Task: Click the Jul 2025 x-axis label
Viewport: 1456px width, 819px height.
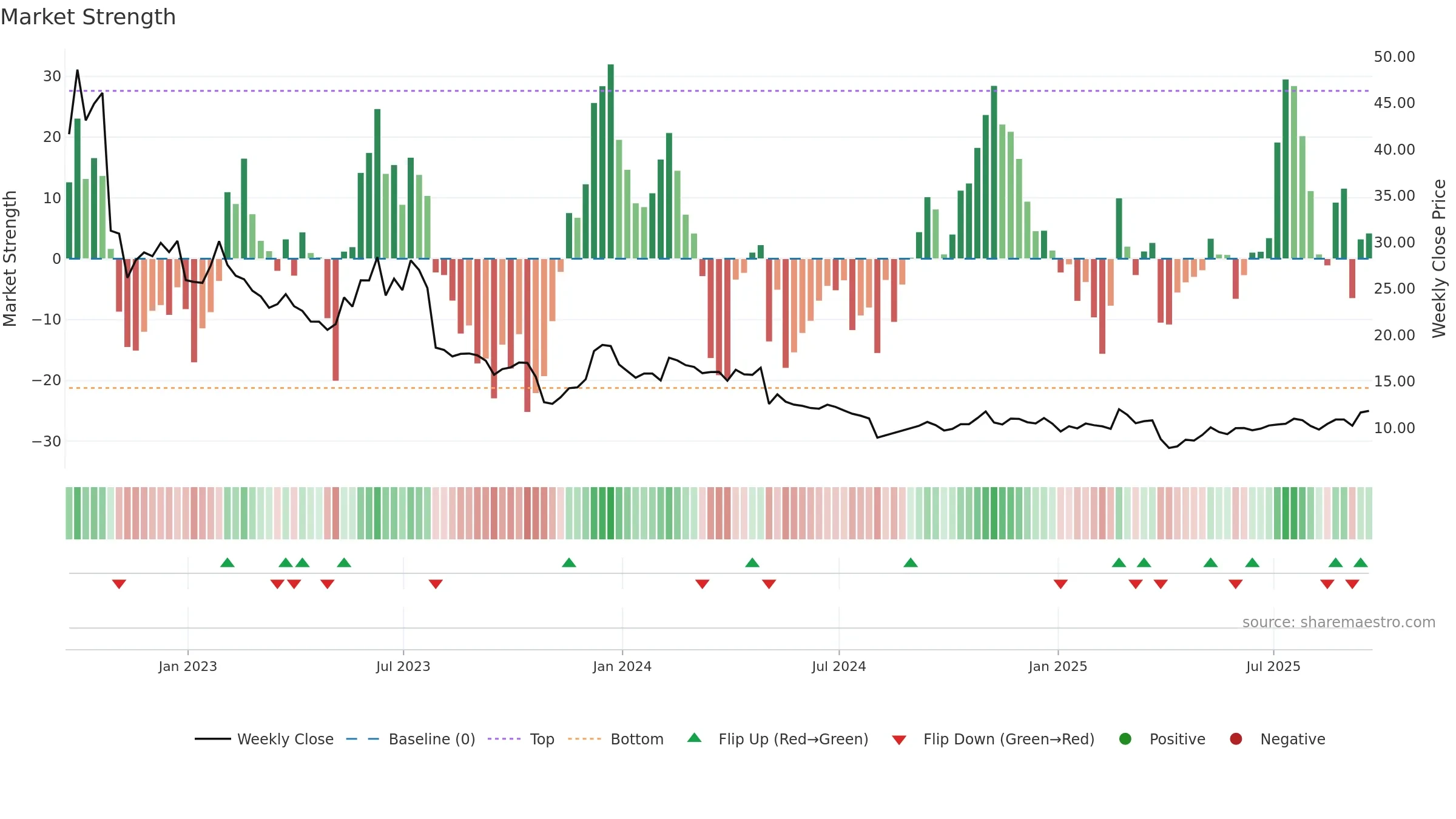Action: click(1273, 666)
